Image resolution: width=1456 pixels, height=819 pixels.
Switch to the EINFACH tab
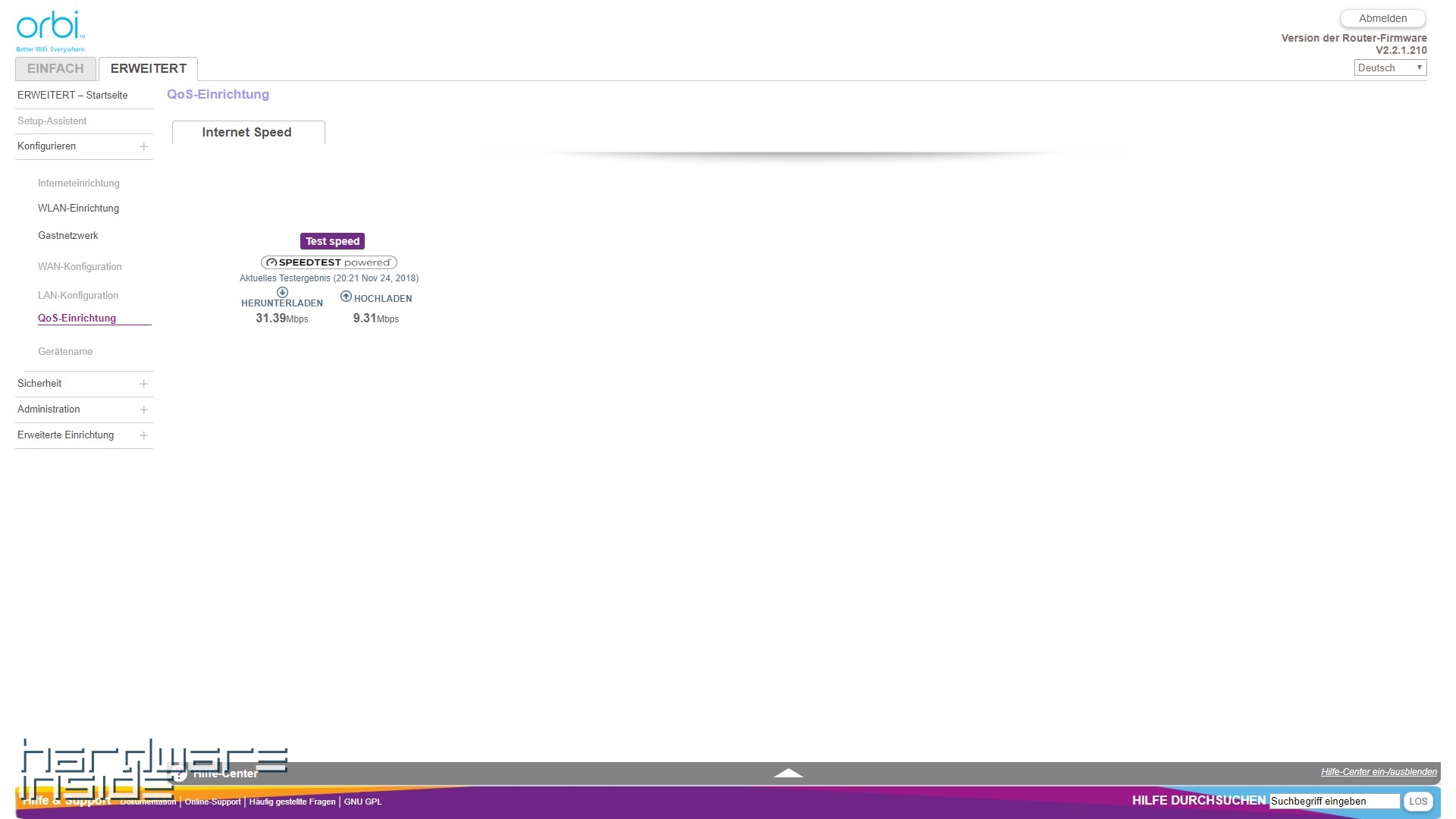coord(55,68)
